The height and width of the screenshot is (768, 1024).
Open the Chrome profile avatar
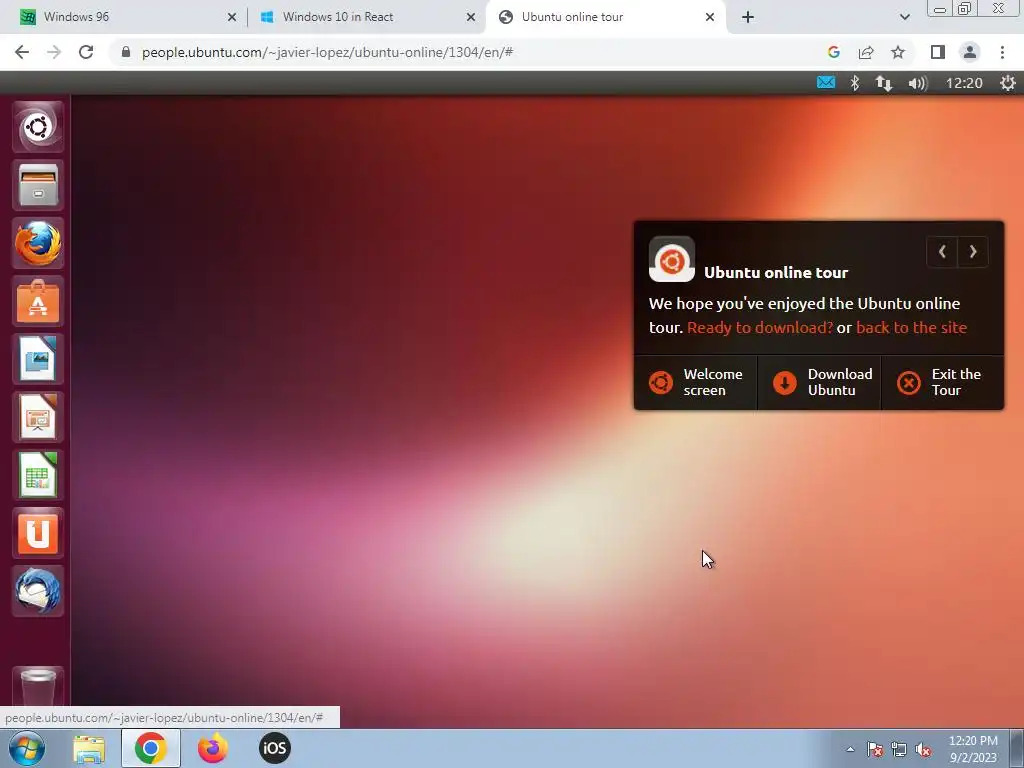[x=970, y=52]
